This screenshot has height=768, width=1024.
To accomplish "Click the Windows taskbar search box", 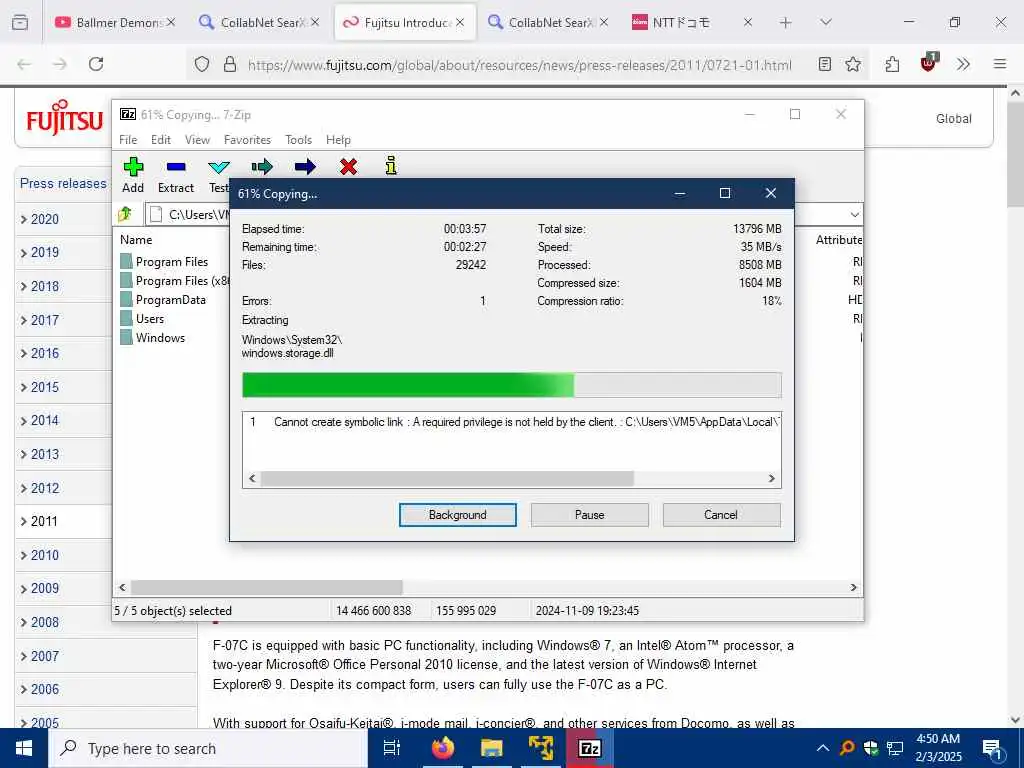I will [x=208, y=748].
